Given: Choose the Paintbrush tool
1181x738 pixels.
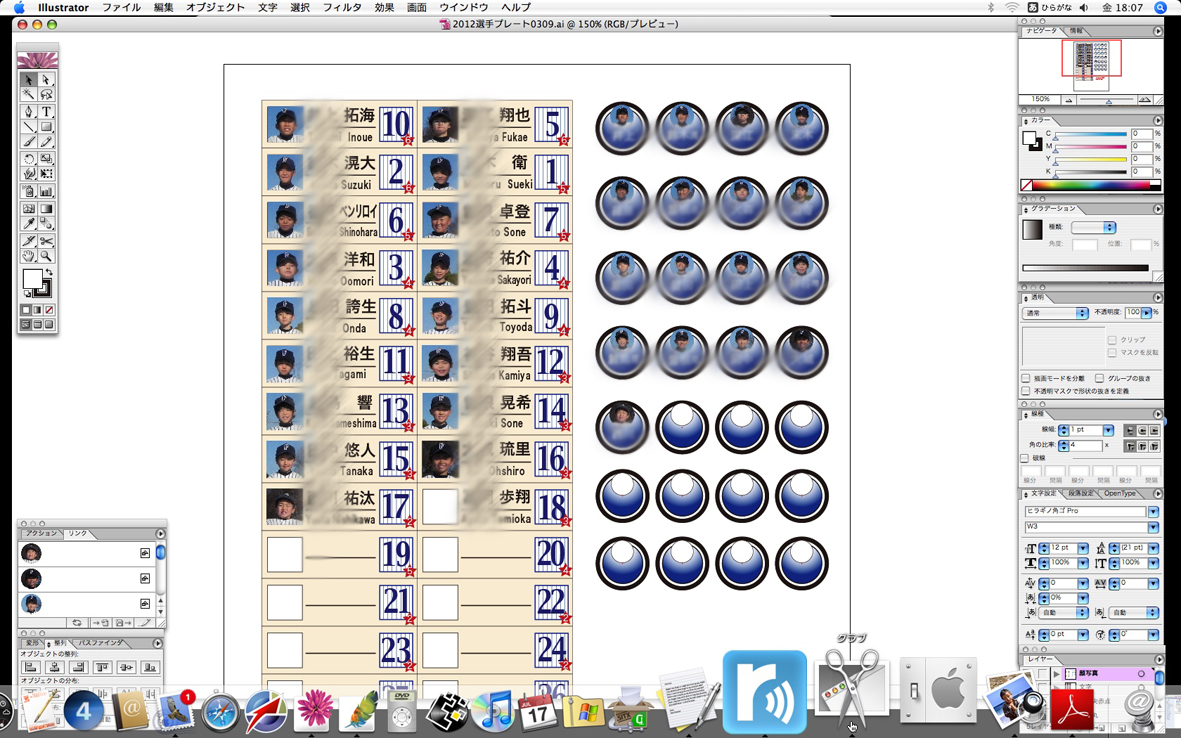Looking at the screenshot, I should click(x=29, y=142).
